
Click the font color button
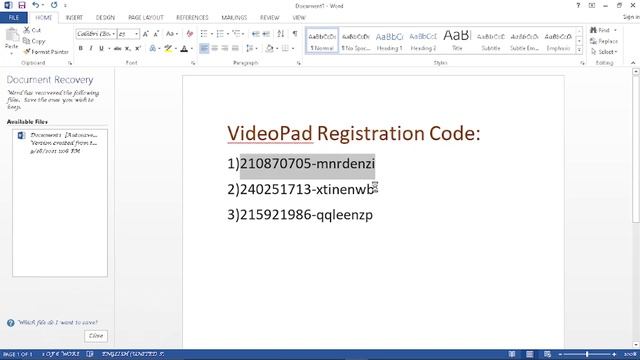[x=184, y=49]
